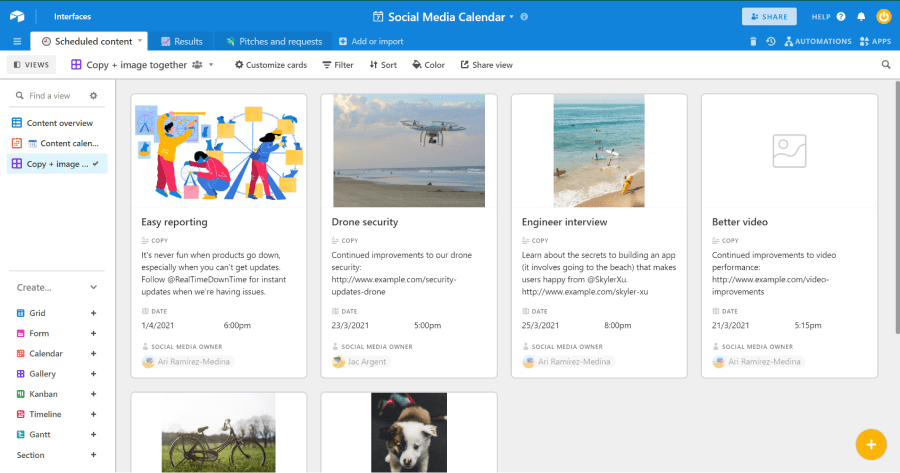Open the Color options
900x473 pixels.
tap(428, 65)
